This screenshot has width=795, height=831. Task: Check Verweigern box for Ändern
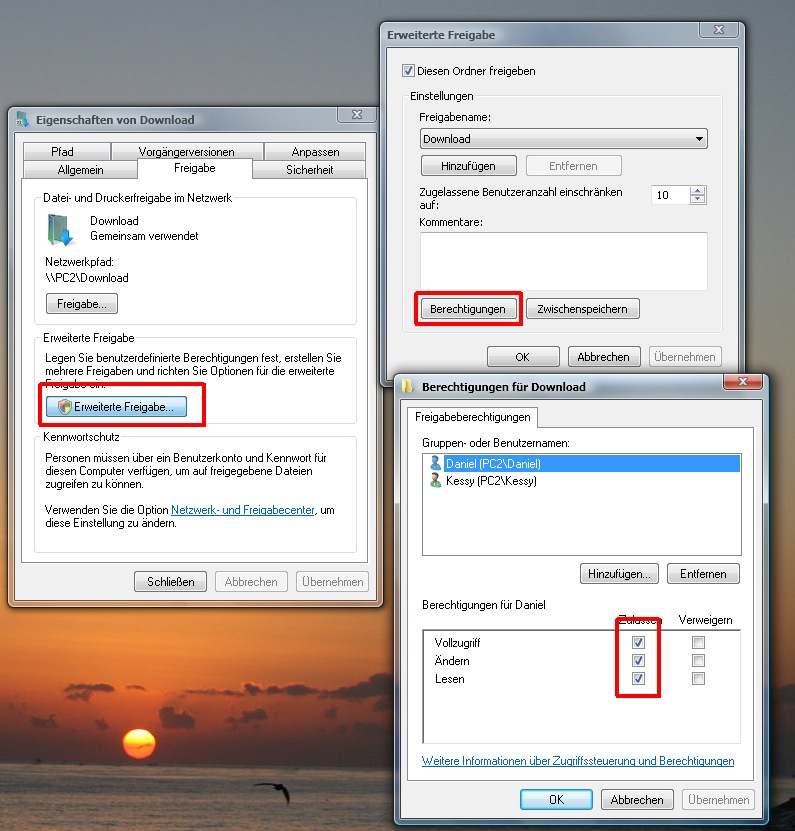point(699,660)
